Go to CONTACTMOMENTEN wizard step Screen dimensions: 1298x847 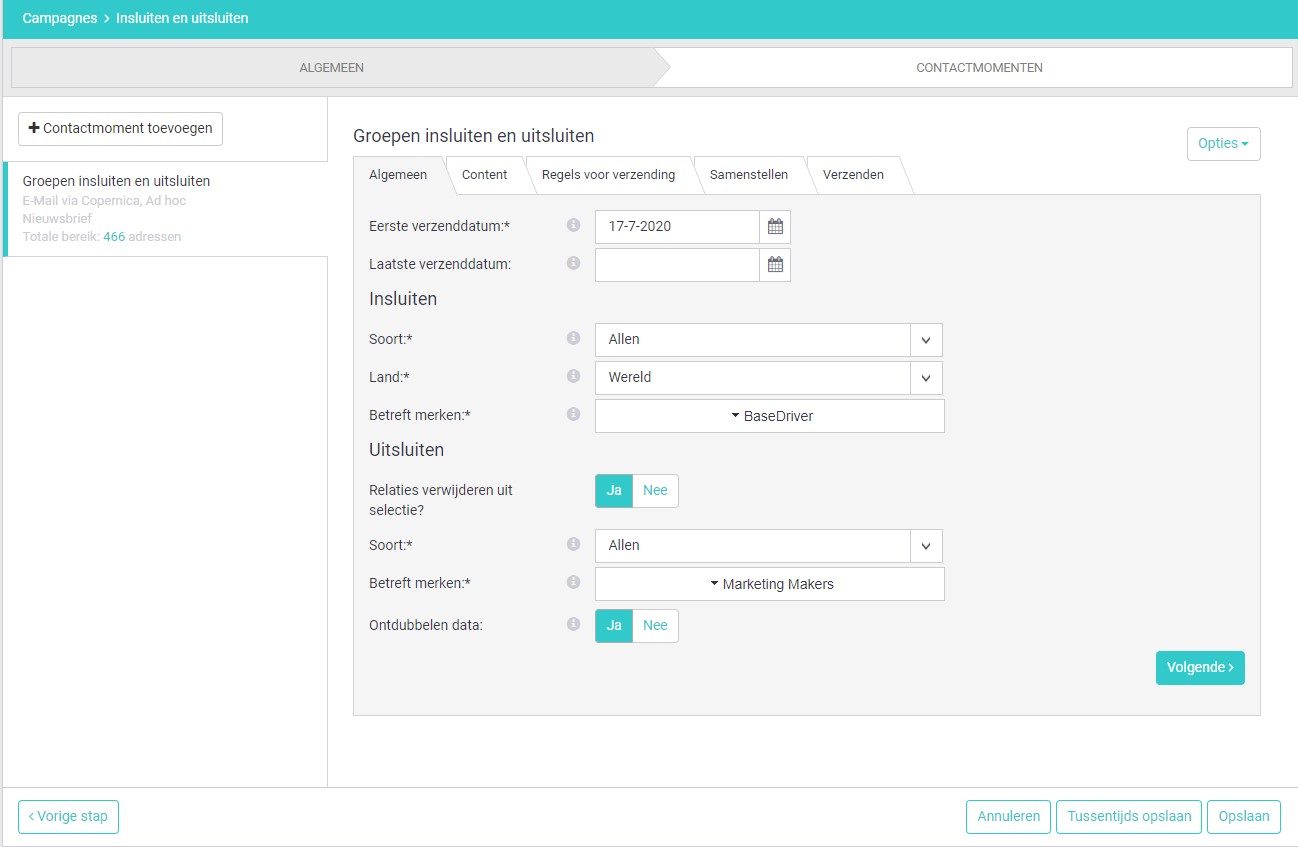click(x=979, y=68)
